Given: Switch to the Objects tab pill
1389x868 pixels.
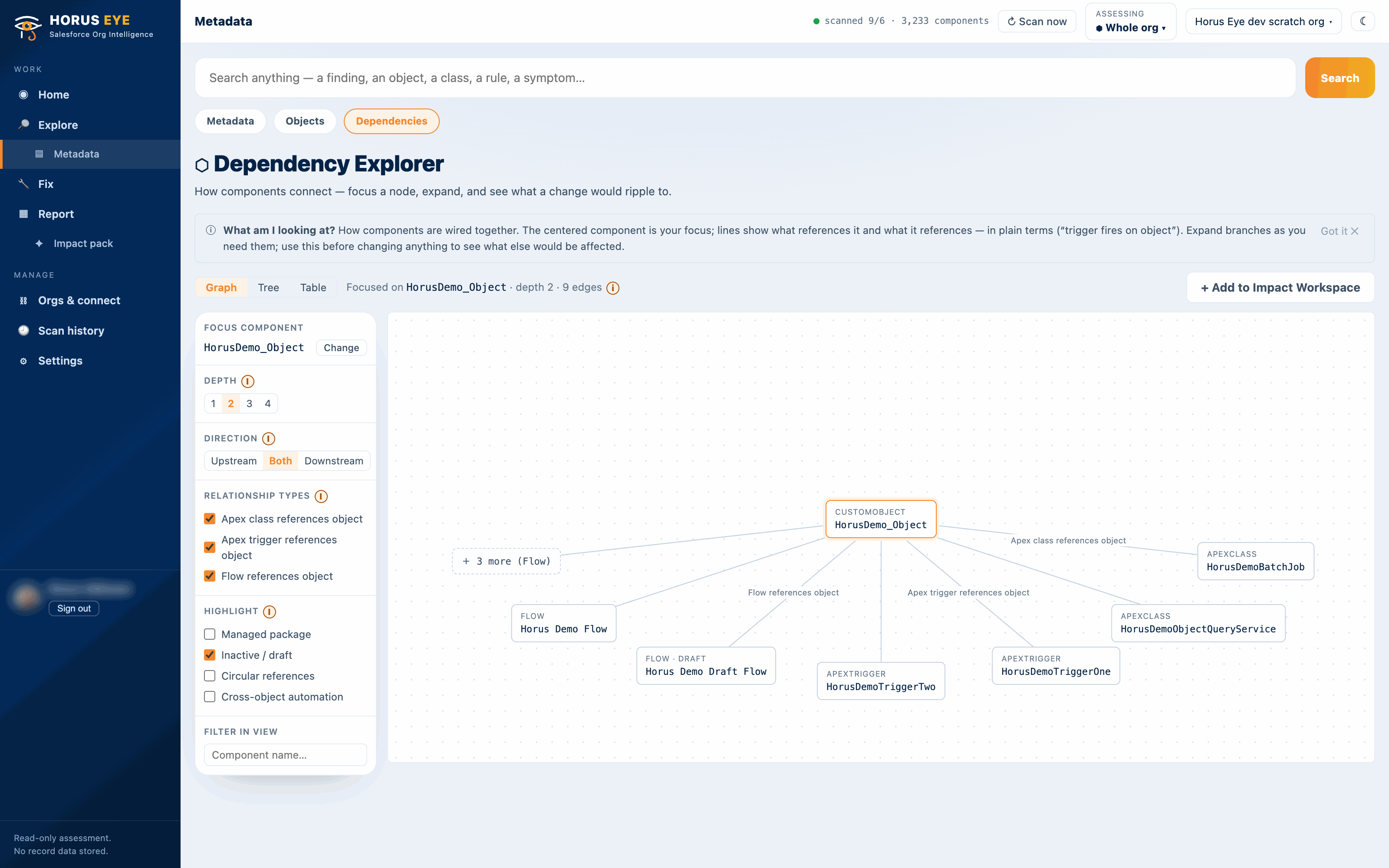Looking at the screenshot, I should pyautogui.click(x=305, y=121).
